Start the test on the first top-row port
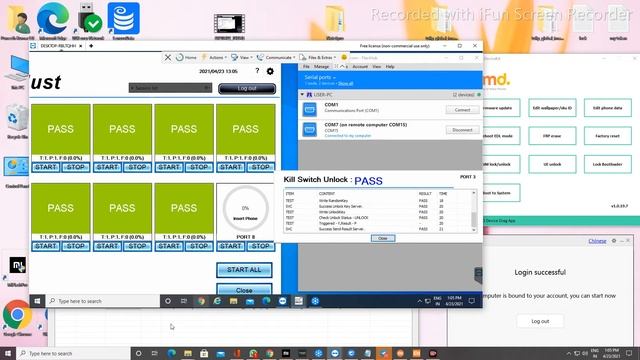 coord(46,167)
